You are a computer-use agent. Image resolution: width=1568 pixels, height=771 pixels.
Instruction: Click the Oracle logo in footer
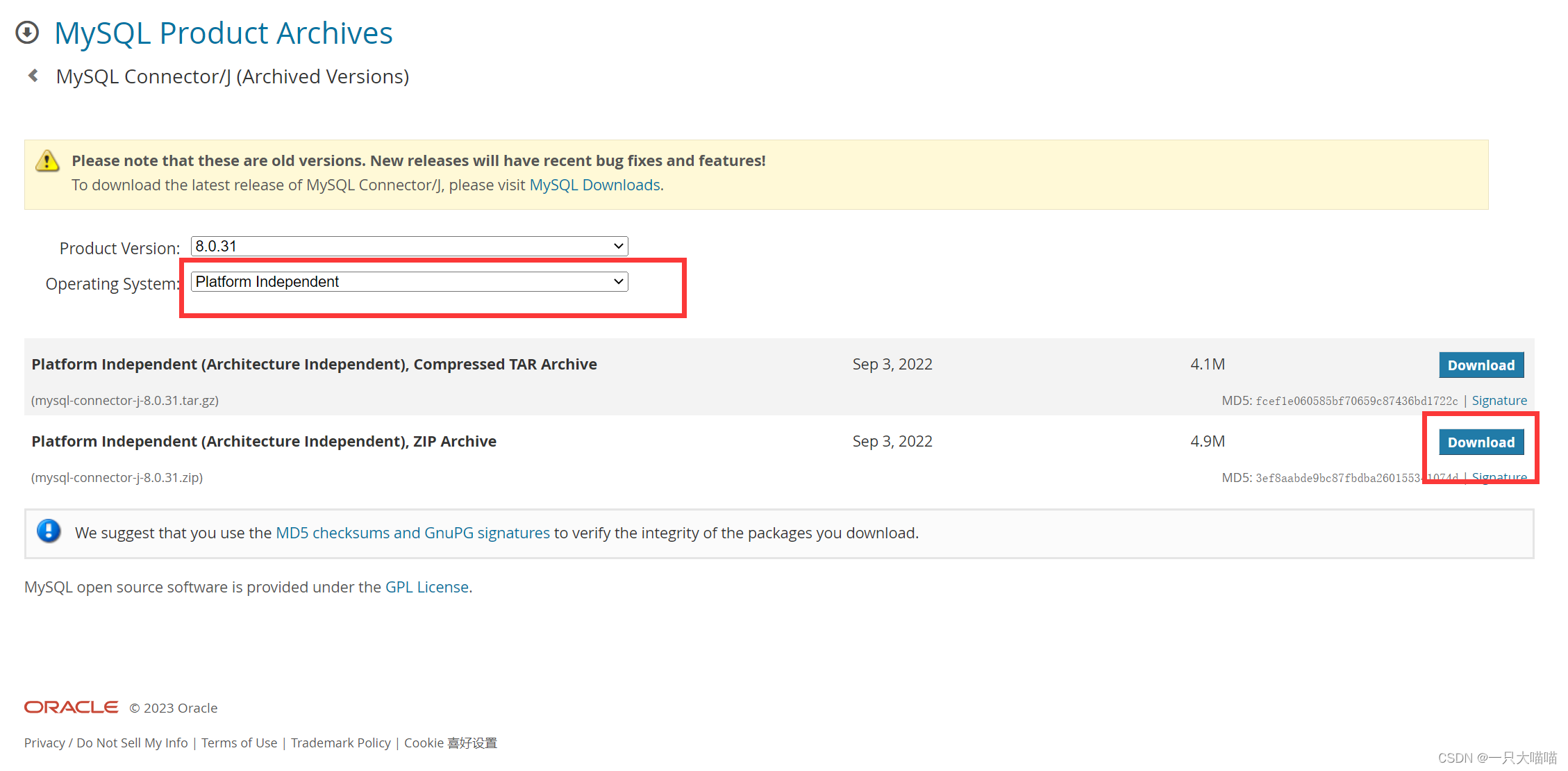pyautogui.click(x=71, y=707)
